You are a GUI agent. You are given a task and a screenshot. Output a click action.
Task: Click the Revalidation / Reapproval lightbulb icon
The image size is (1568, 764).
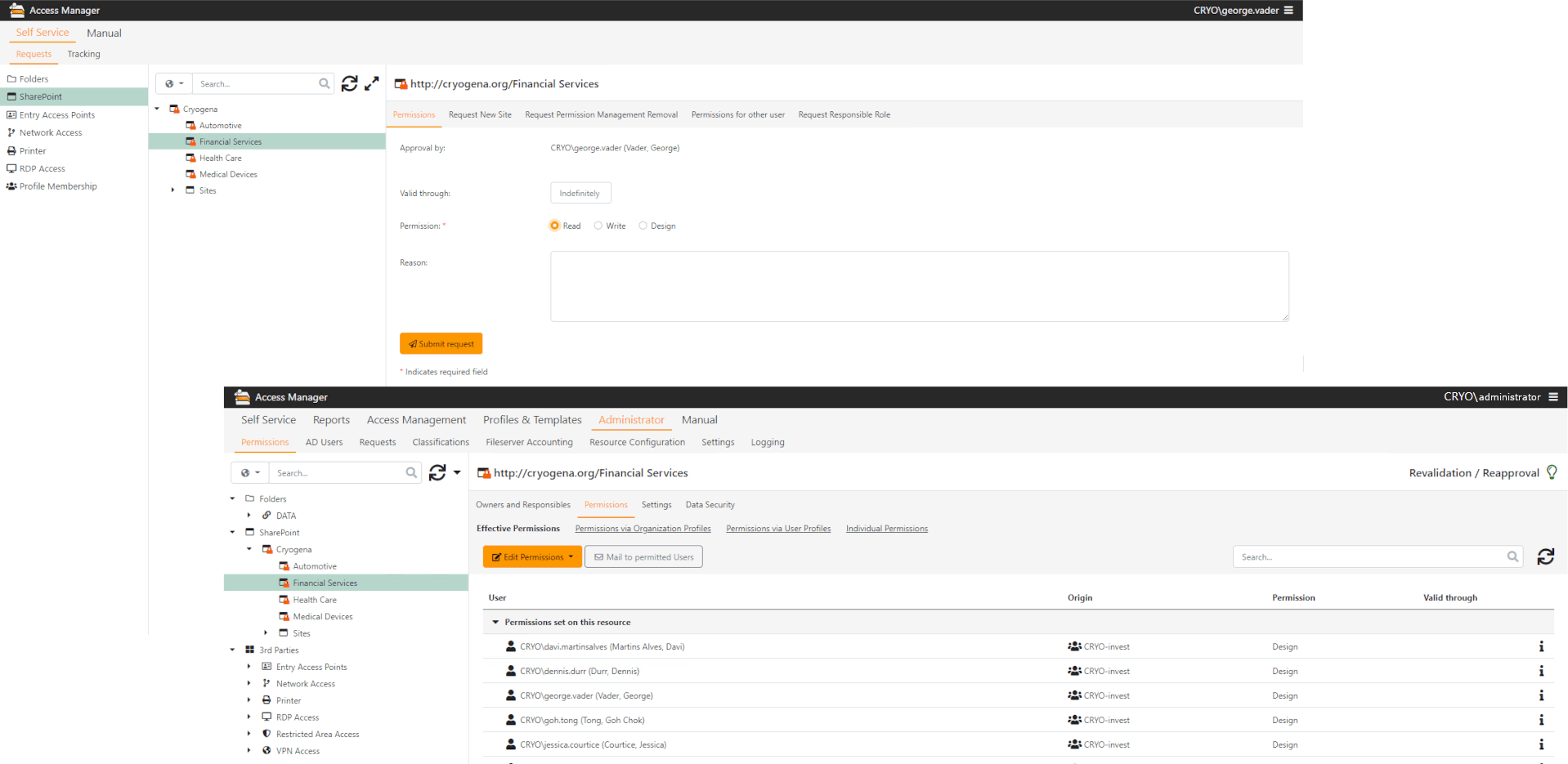point(1552,471)
